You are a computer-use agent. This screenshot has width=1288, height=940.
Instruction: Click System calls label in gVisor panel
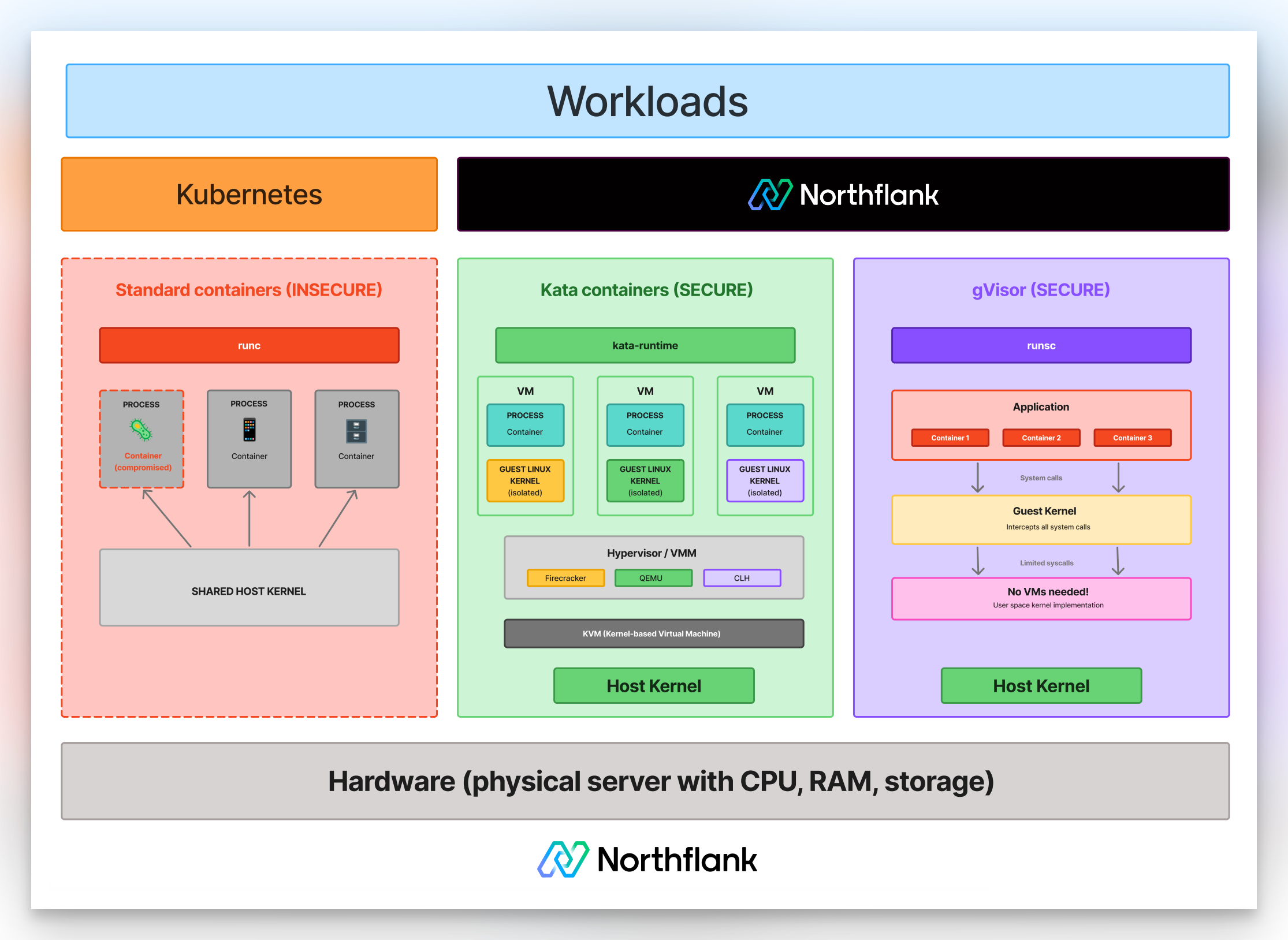pyautogui.click(x=1041, y=478)
